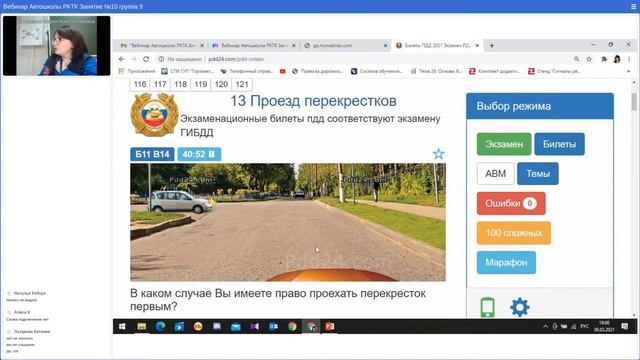Open File Explorer from the taskbar

pyautogui.click(x=141, y=327)
